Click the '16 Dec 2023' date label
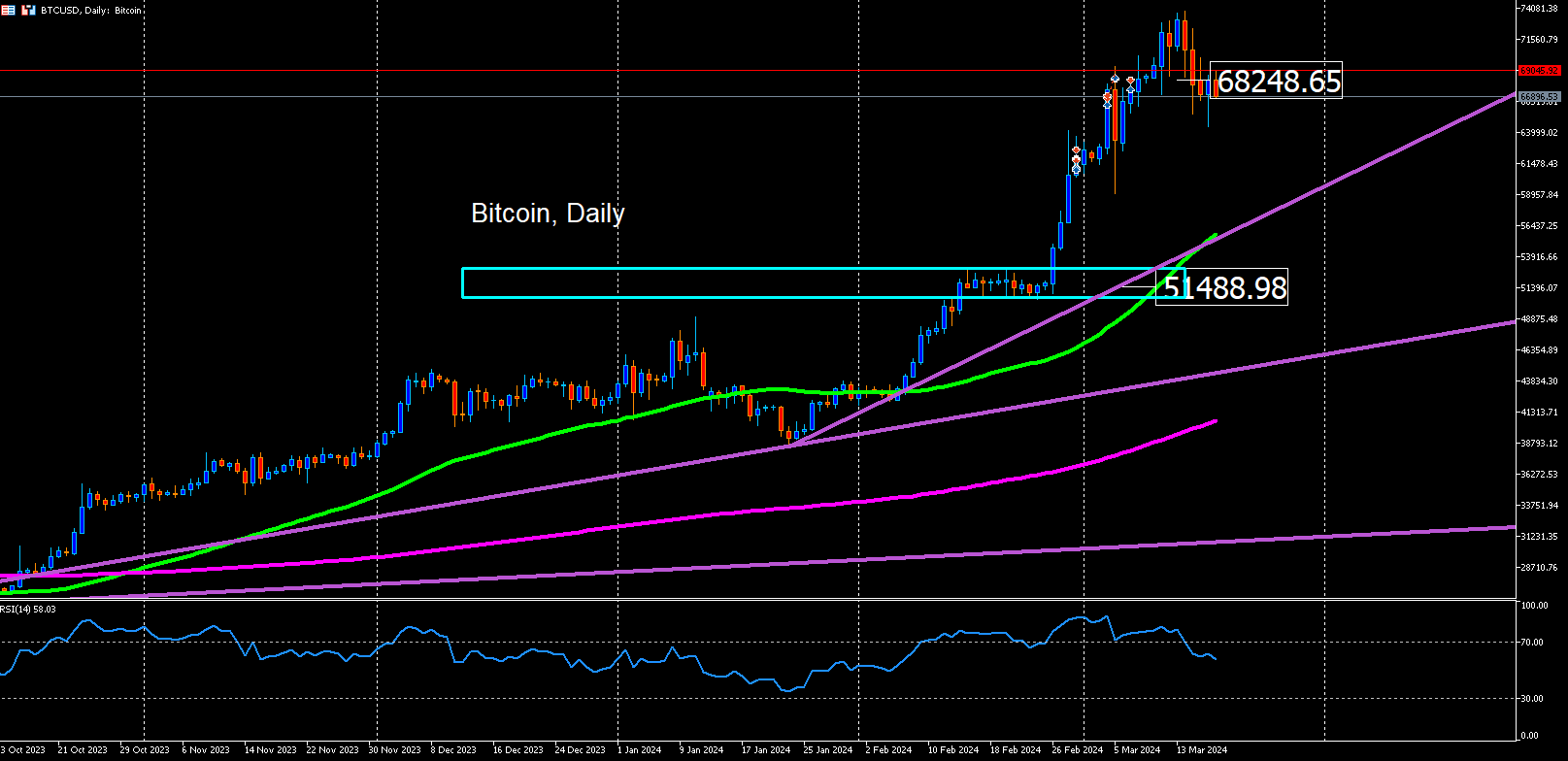The width and height of the screenshot is (1568, 761). (517, 749)
